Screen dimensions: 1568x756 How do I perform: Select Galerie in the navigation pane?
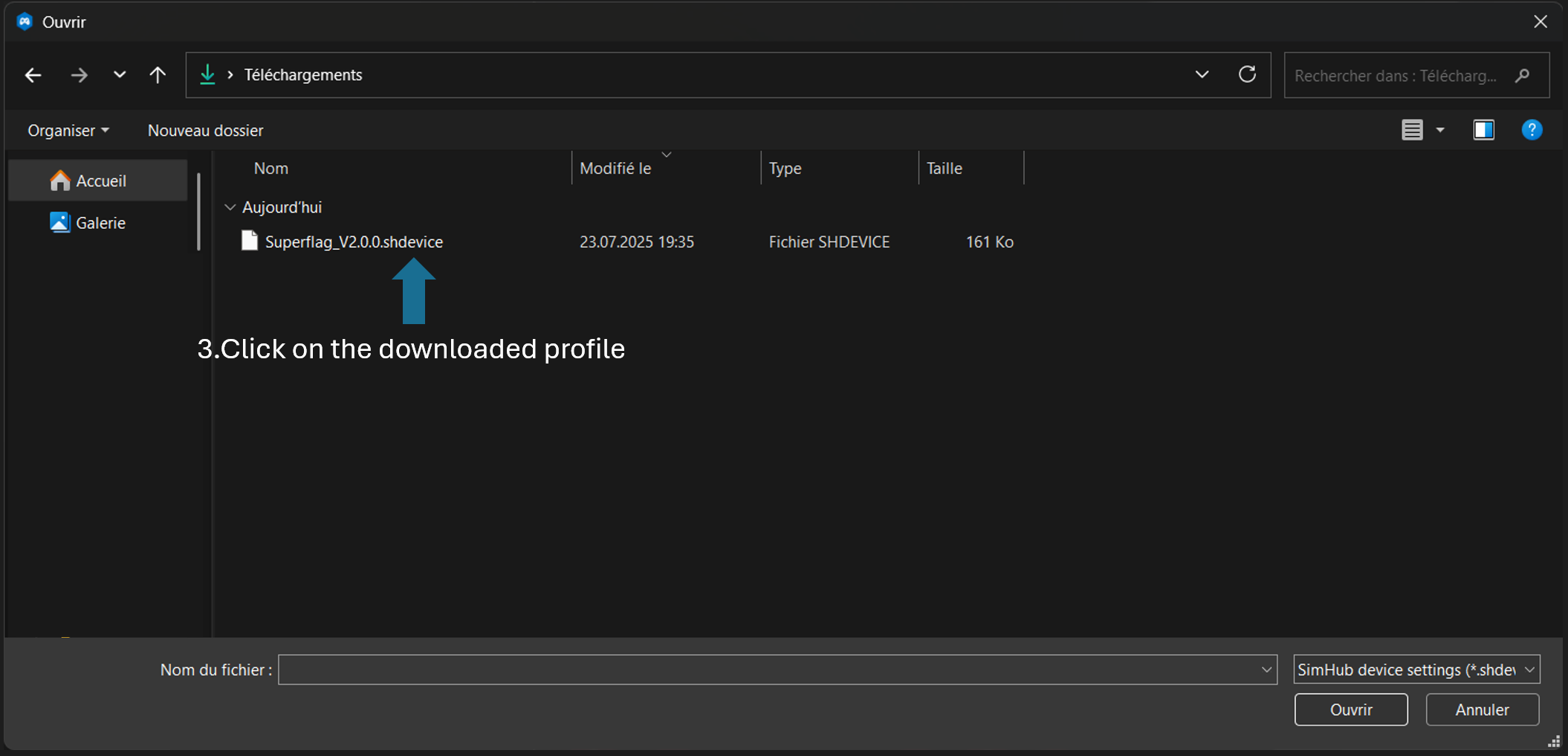[100, 223]
